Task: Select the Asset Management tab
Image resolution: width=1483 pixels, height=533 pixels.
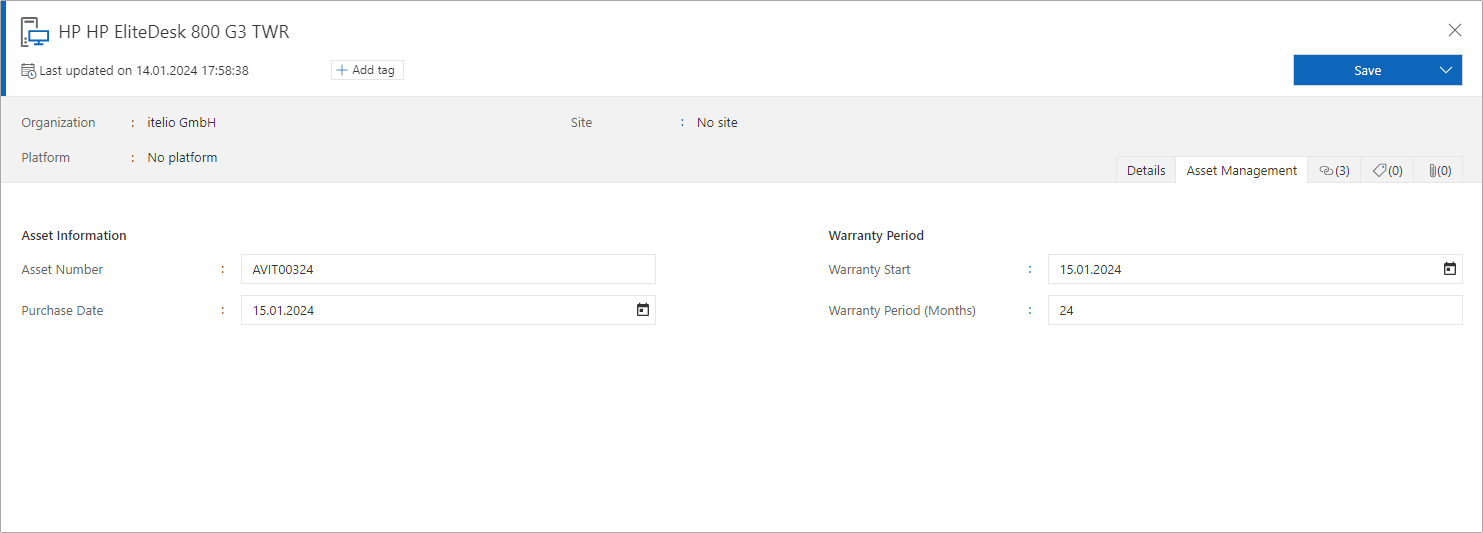Action: pos(1242,170)
